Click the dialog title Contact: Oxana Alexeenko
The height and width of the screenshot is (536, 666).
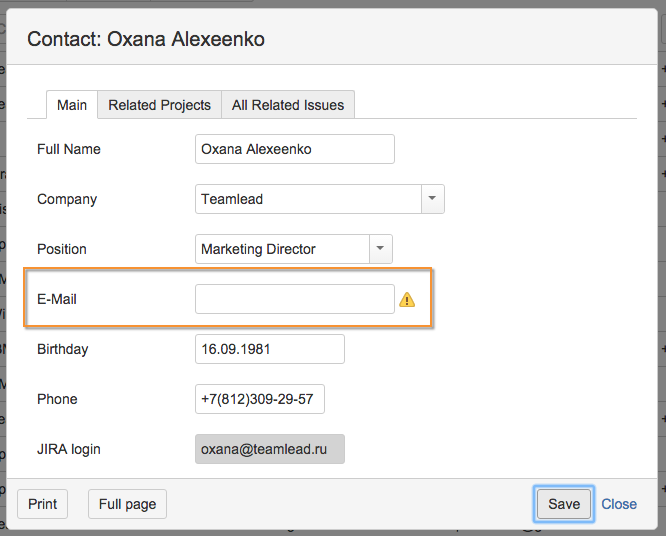coord(146,40)
